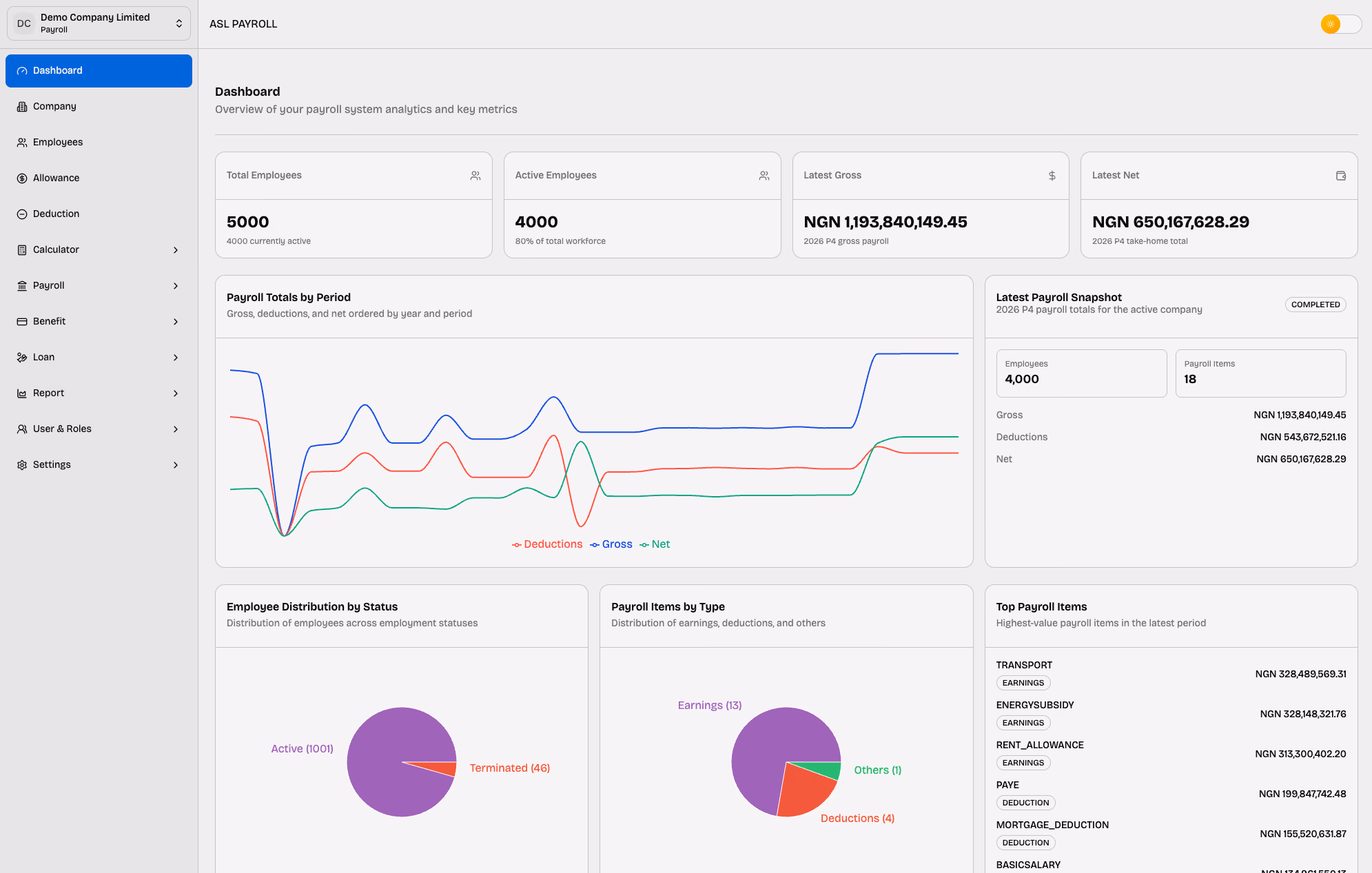Screen dimensions: 1372x873
Task: Expand the Payroll submenu chevron
Action: point(176,286)
